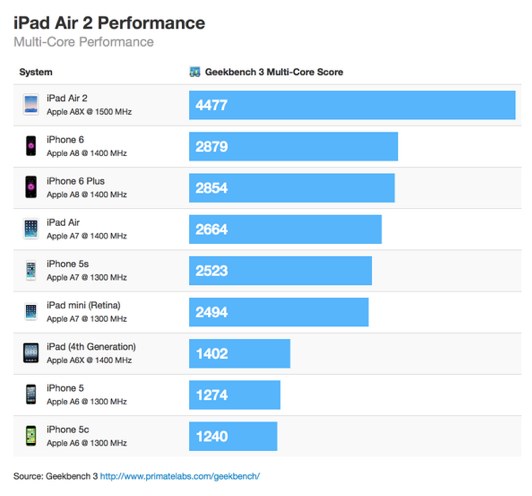Select the 1240 score bar
Viewport: 532px width, 496px height.
click(x=233, y=436)
